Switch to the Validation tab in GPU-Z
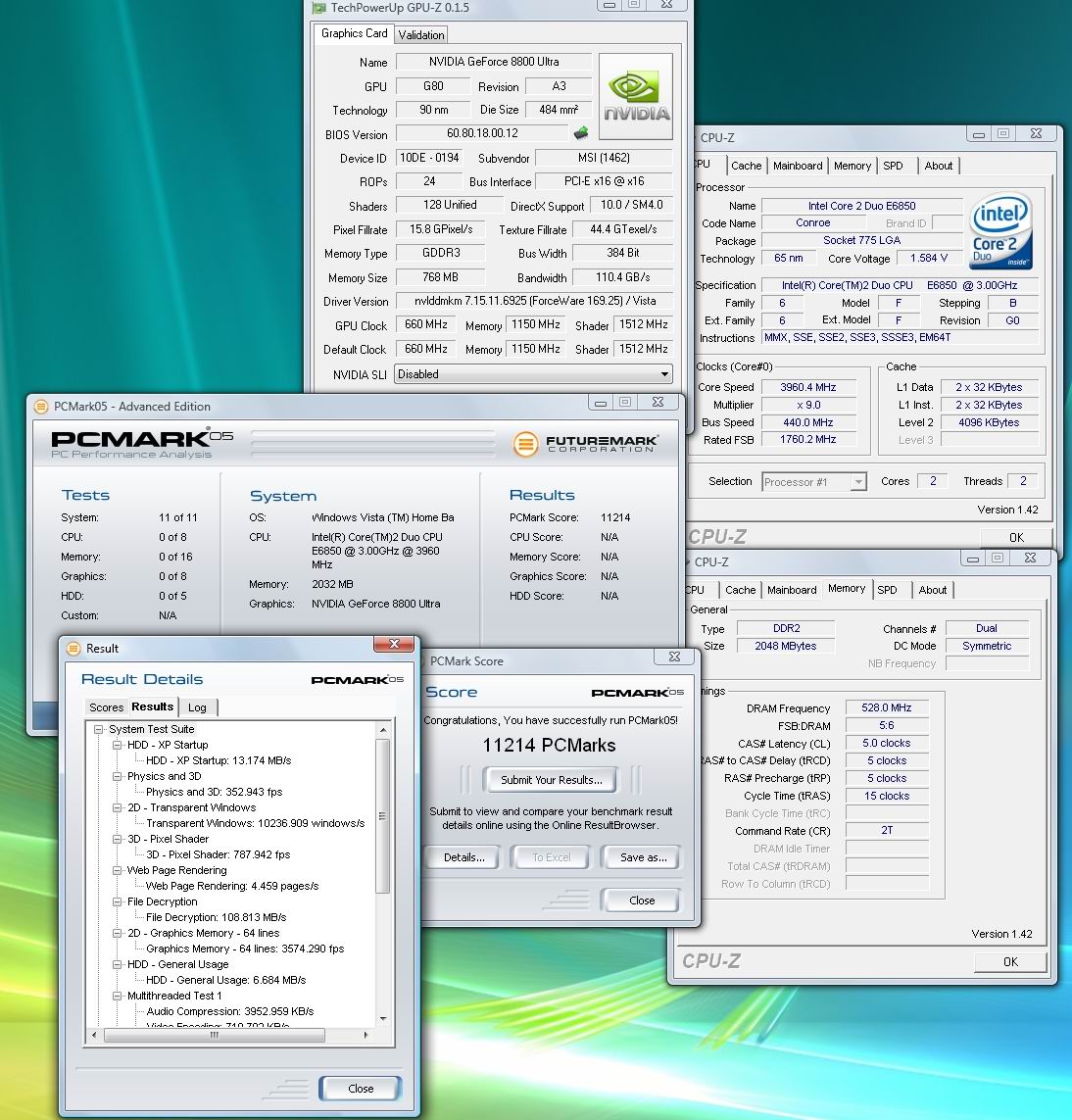This screenshot has width=1072, height=1120. point(421,35)
